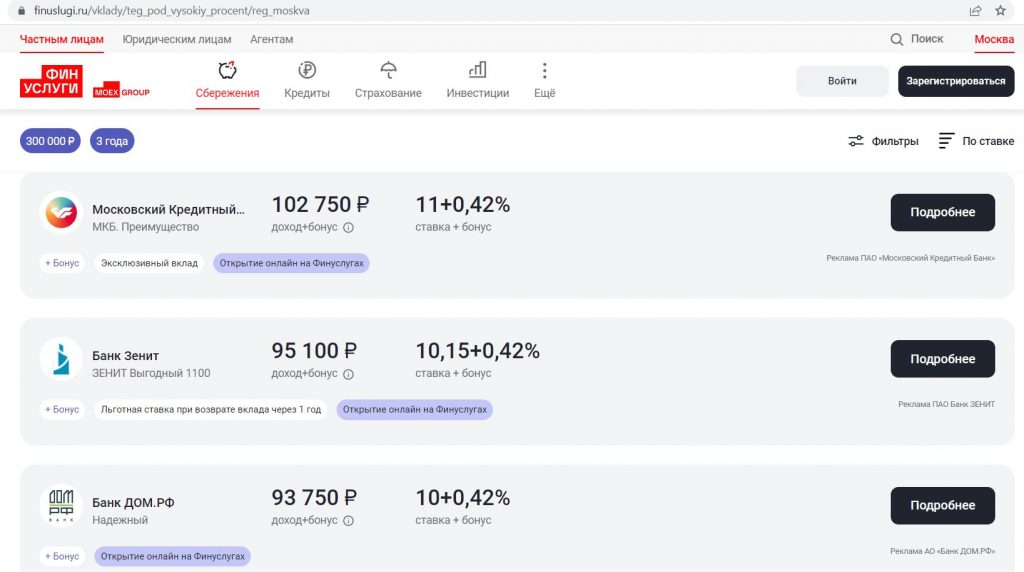Click info icon next to 102 750 ₽ доход+бонус
The image size is (1024, 572).
pyautogui.click(x=349, y=228)
